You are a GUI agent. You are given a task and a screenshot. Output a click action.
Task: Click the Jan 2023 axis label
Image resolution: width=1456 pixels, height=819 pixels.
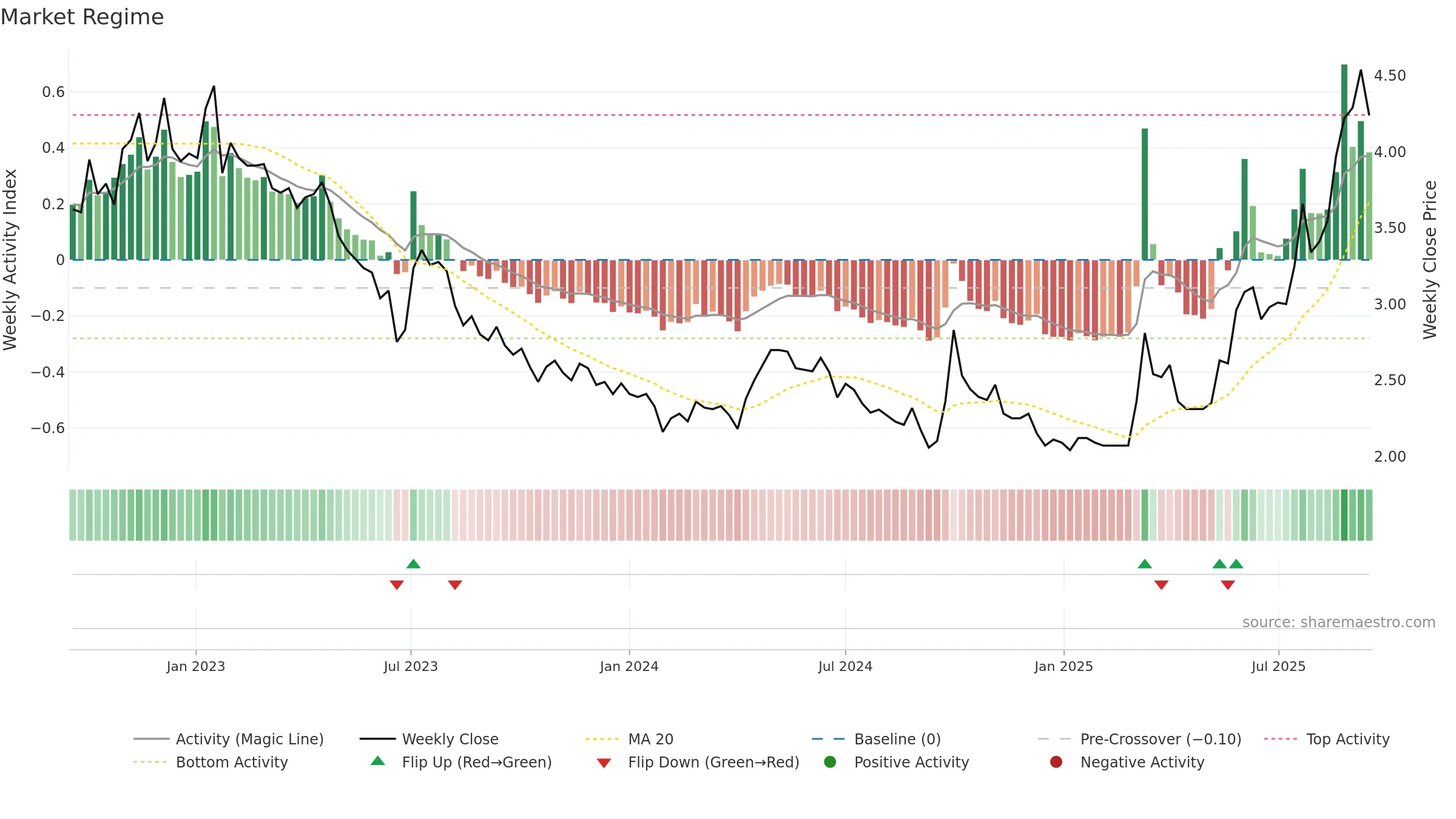click(195, 666)
